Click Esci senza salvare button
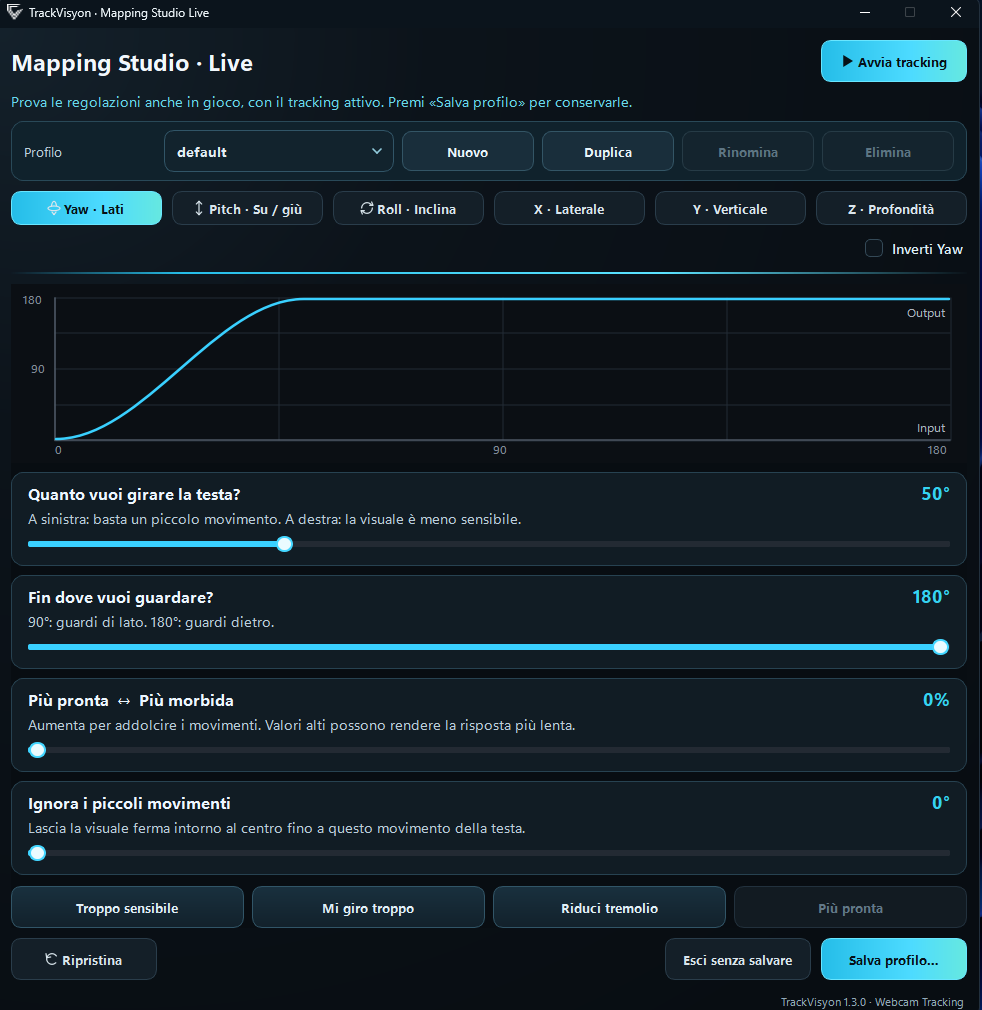The width and height of the screenshot is (982, 1010). 738,960
